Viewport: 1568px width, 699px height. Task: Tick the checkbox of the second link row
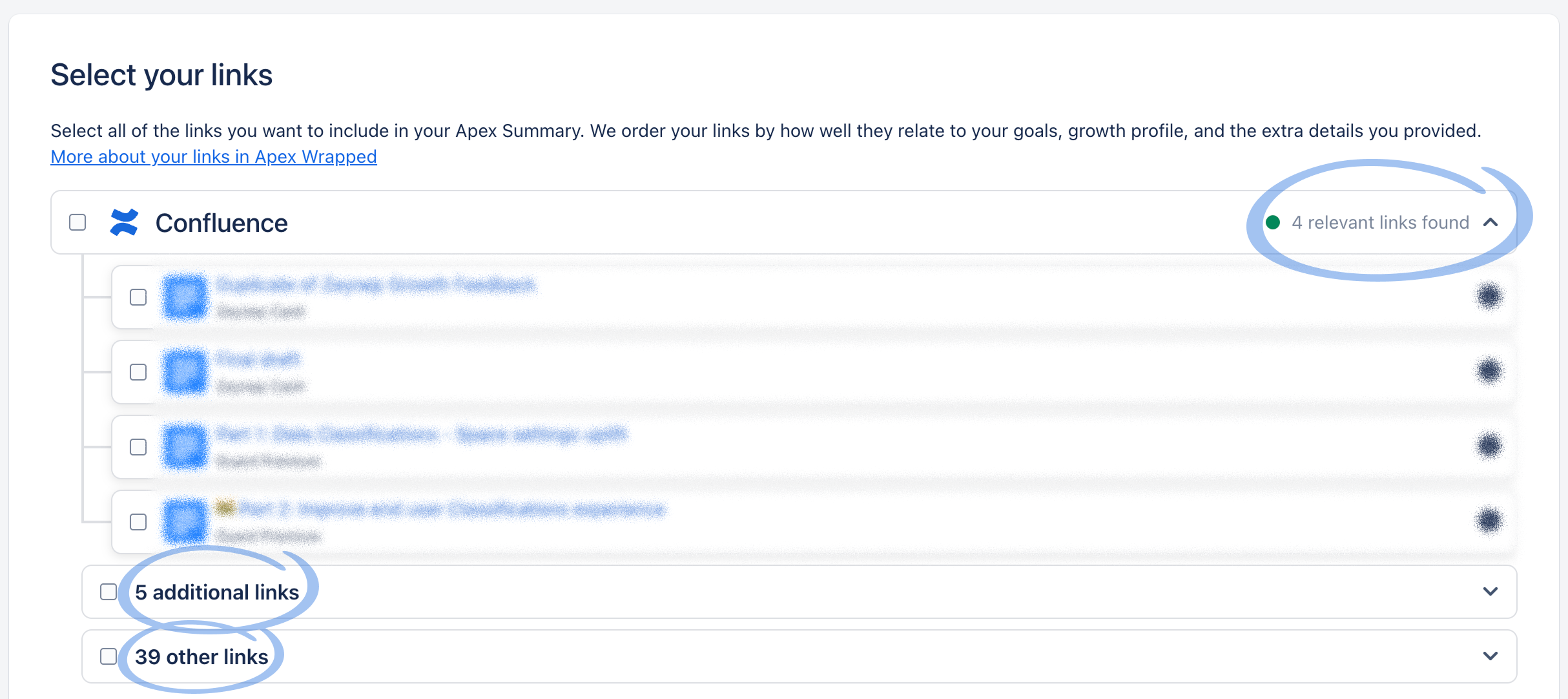click(x=138, y=372)
